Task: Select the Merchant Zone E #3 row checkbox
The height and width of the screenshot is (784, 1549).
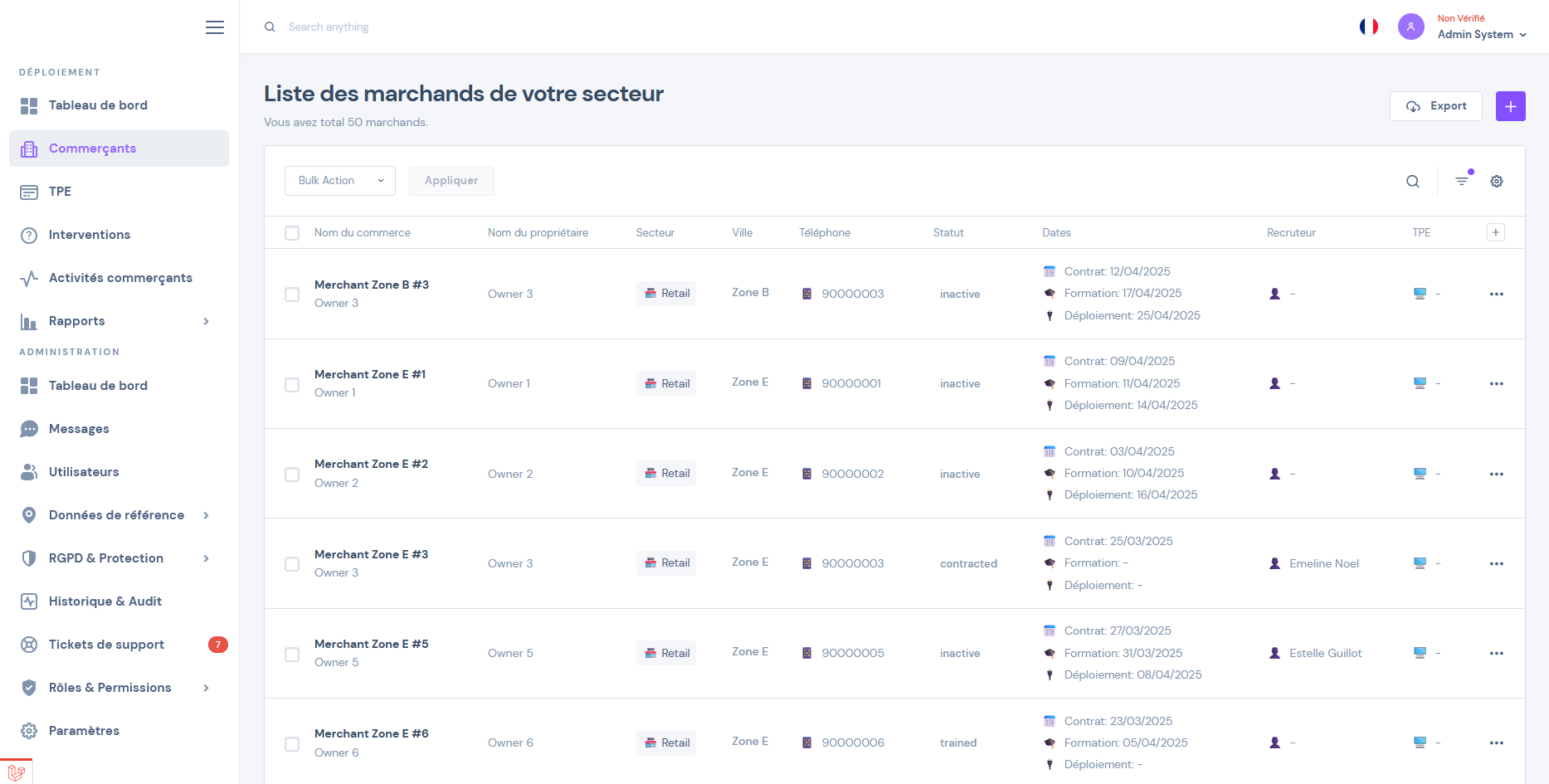Action: pyautogui.click(x=292, y=564)
